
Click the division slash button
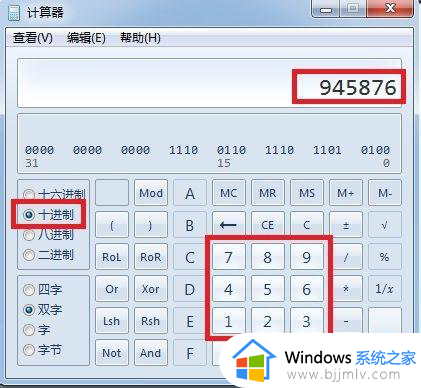pyautogui.click(x=346, y=257)
